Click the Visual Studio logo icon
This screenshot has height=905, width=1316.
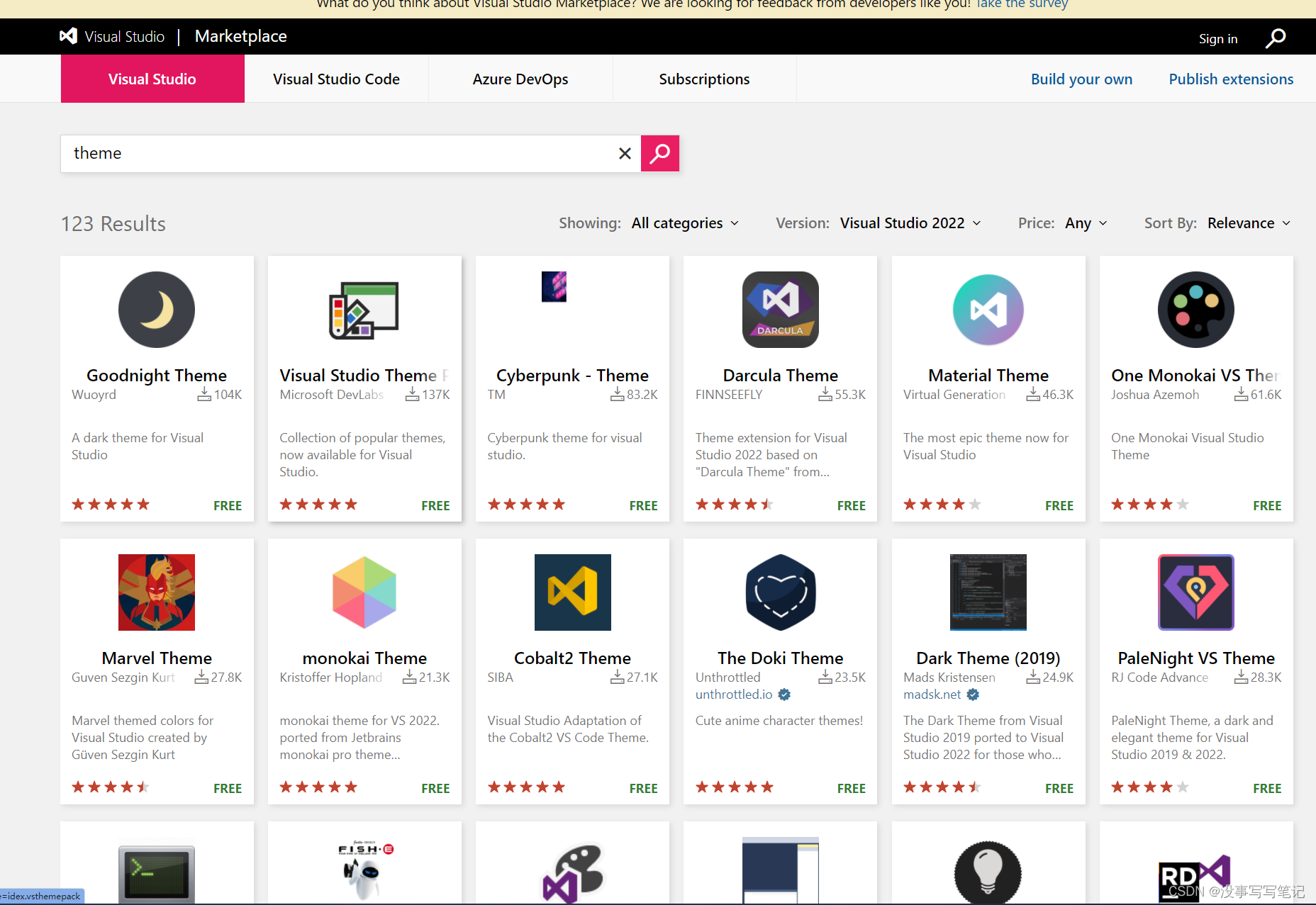click(69, 36)
